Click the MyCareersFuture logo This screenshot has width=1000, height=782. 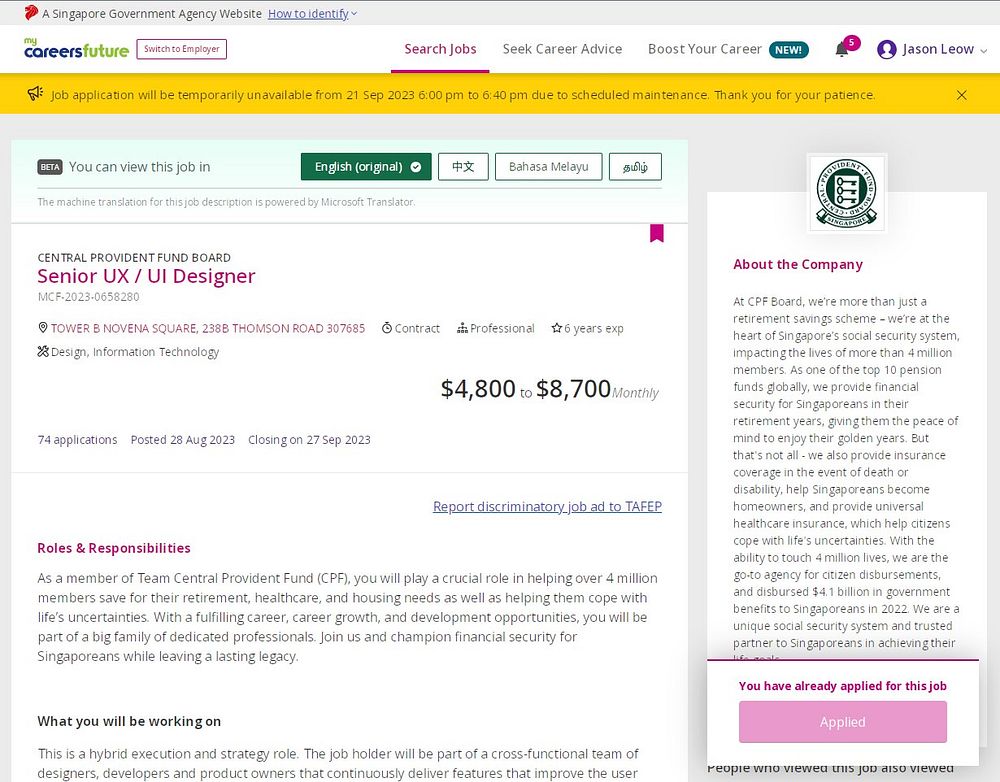(x=77, y=48)
